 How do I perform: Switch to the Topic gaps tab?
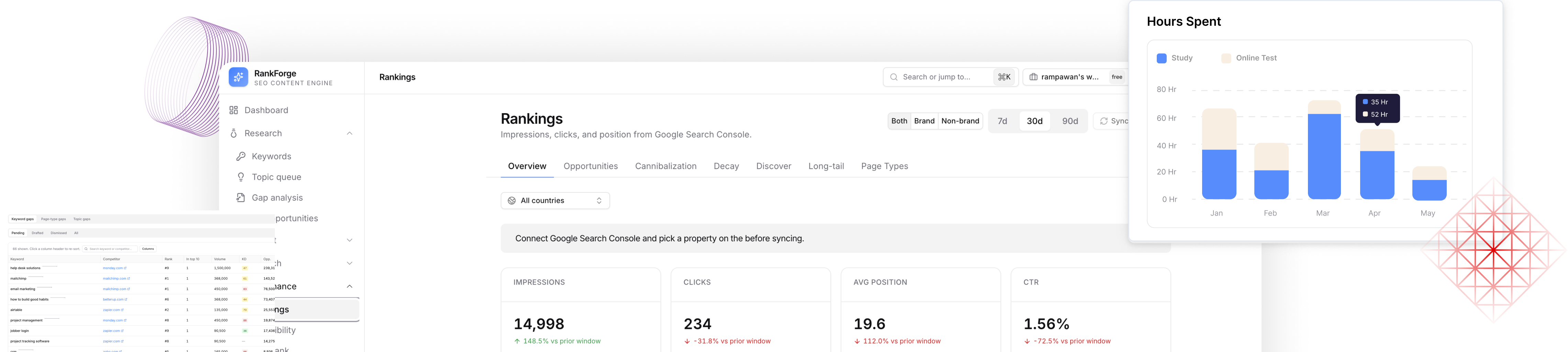(x=81, y=219)
